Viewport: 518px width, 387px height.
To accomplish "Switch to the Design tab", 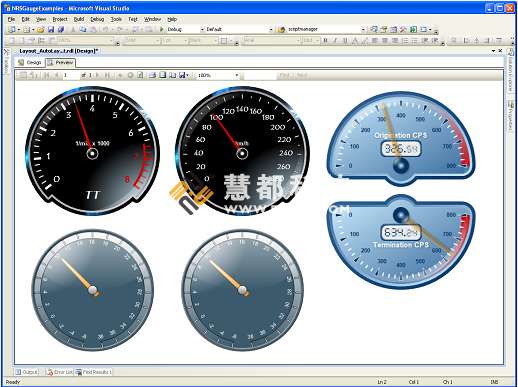I will (30, 62).
